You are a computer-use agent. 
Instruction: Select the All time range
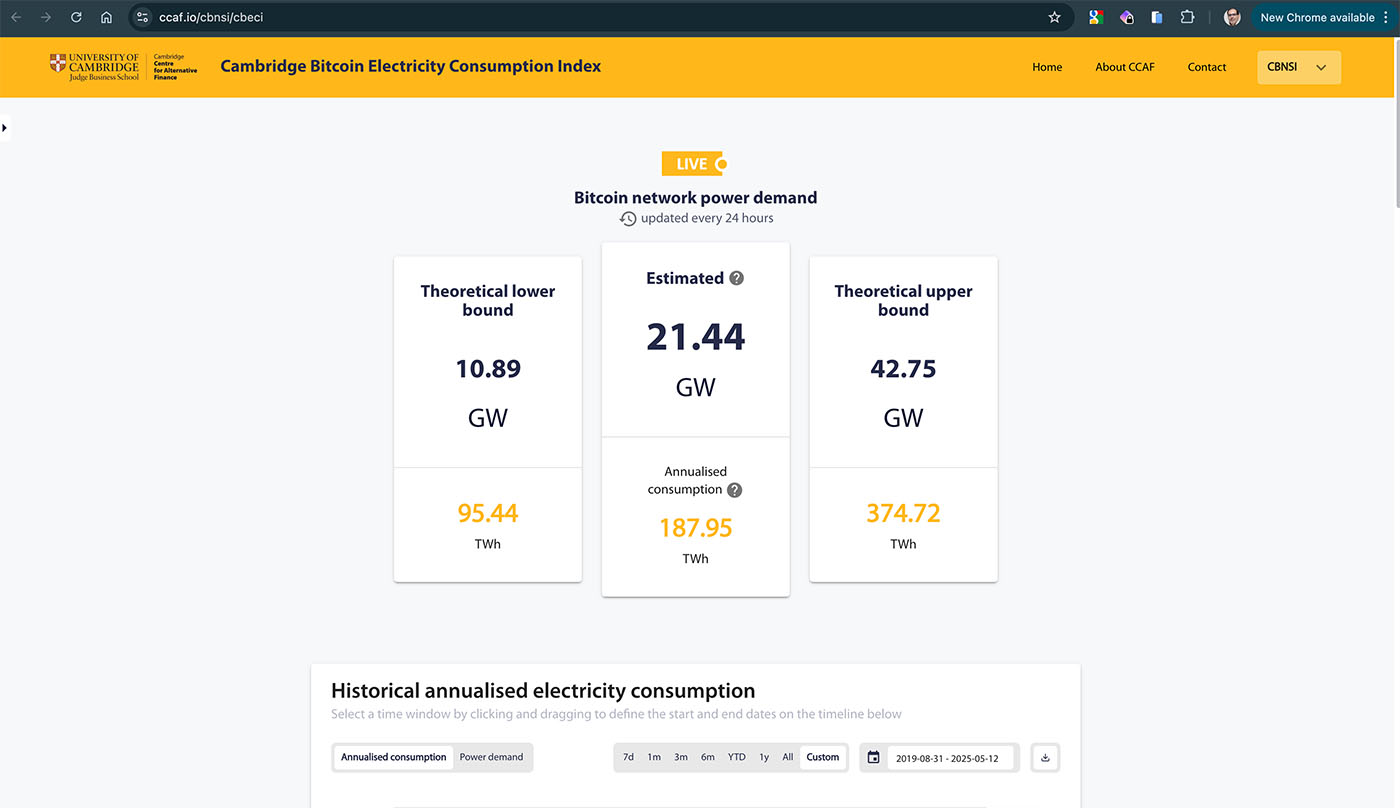(788, 757)
